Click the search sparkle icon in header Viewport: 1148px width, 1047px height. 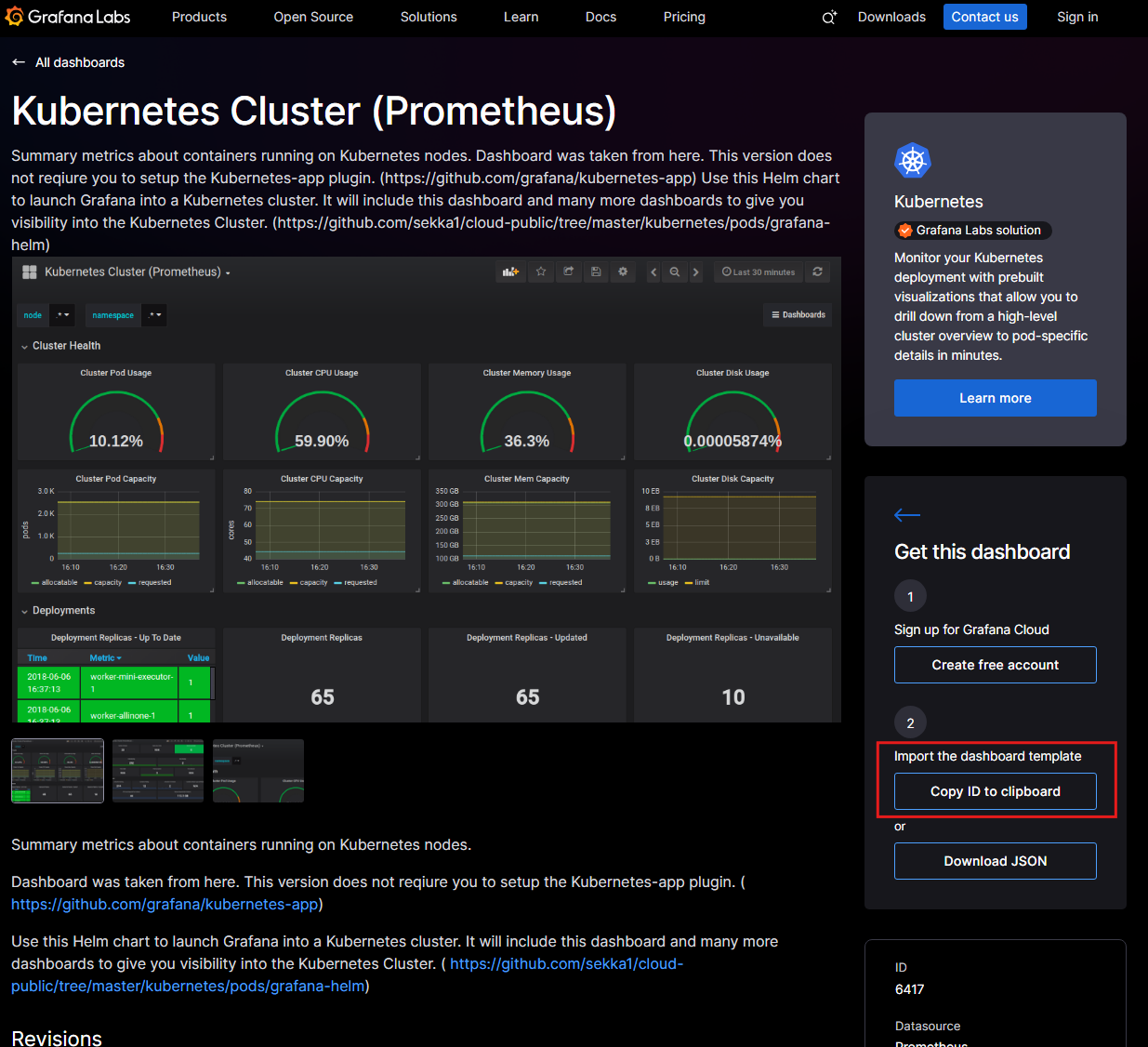[x=829, y=17]
